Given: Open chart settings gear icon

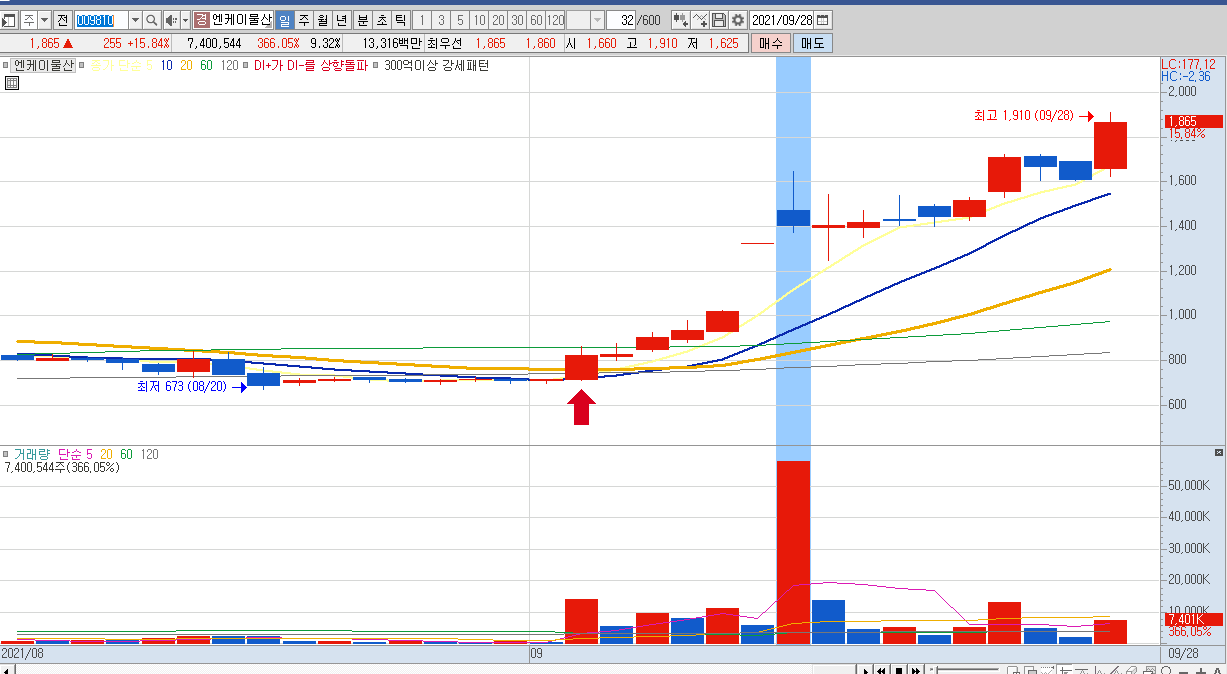Looking at the screenshot, I should pos(738,20).
